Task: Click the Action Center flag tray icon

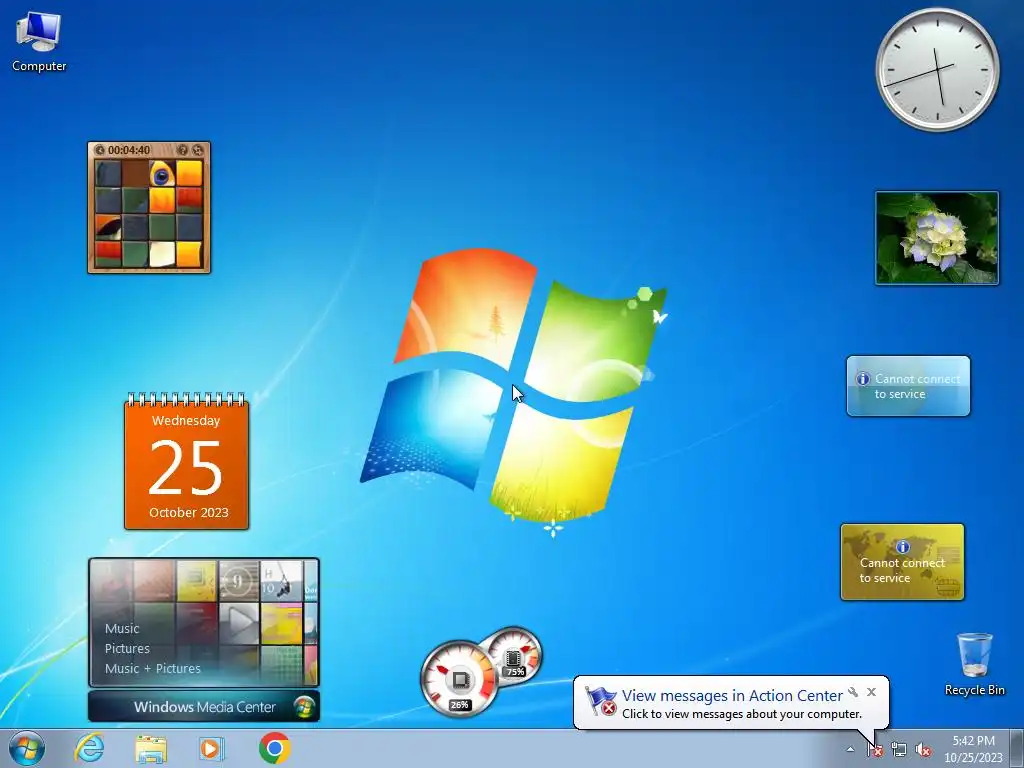Action: click(x=875, y=750)
